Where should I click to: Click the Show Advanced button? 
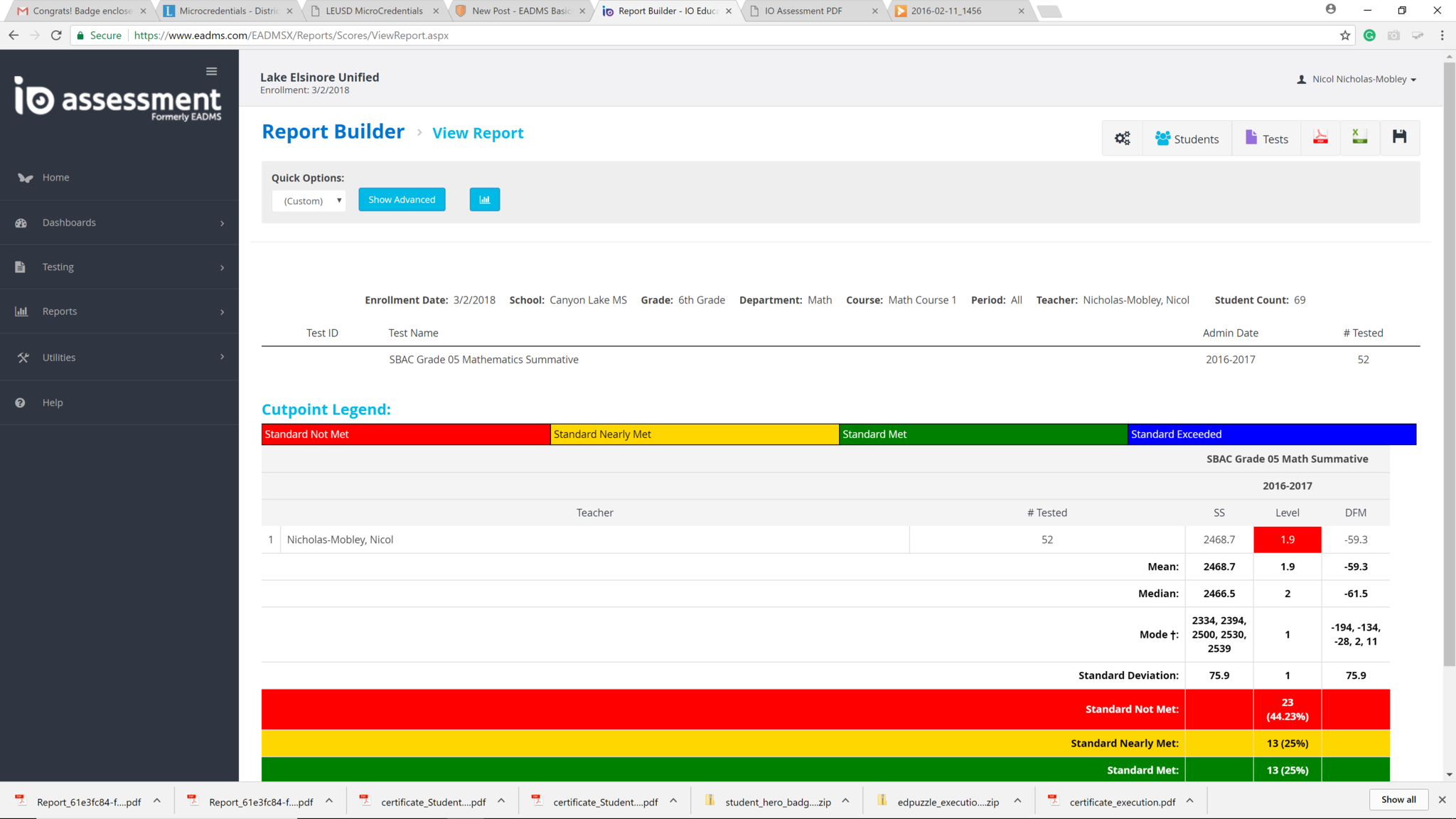point(402,200)
